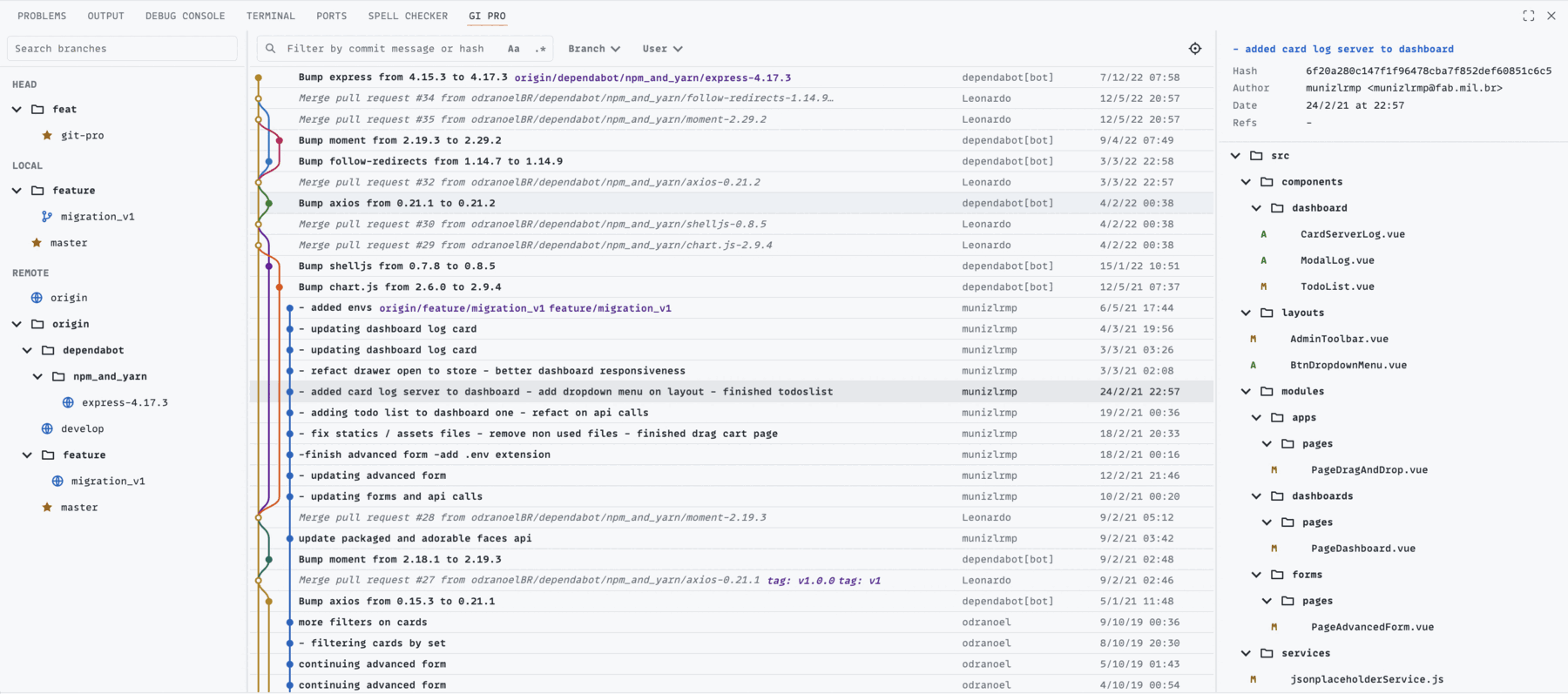Viewport: 1568px width, 694px height.
Task: Collapse the src folder in commit details
Action: (x=1235, y=156)
